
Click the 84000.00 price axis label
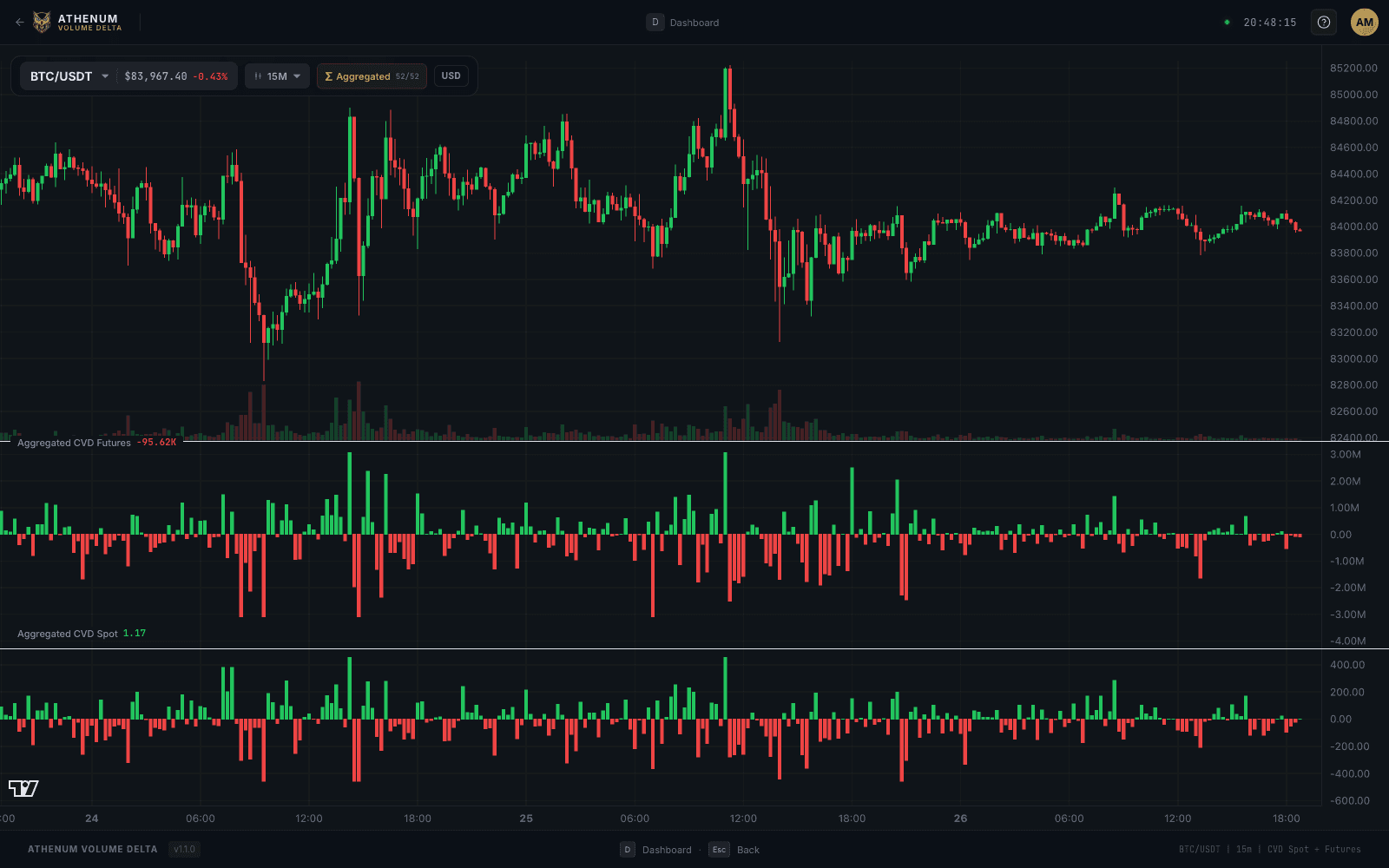1353,227
